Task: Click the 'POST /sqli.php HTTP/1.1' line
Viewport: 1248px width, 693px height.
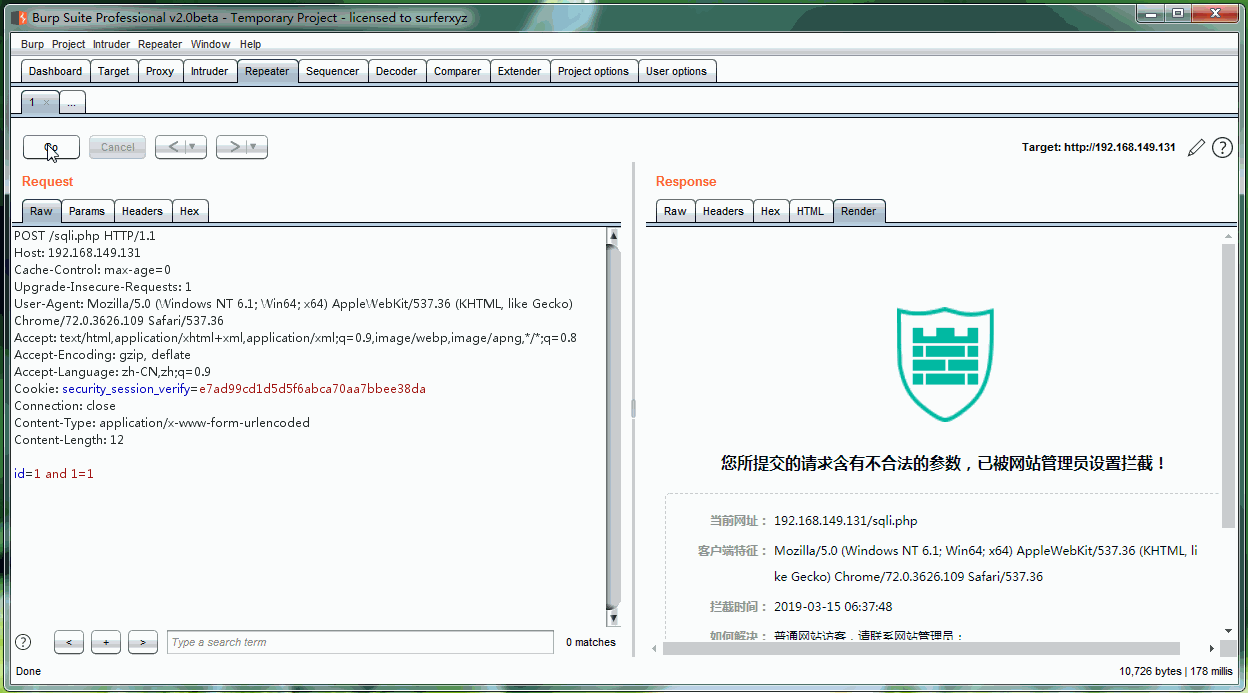Action: (x=85, y=236)
